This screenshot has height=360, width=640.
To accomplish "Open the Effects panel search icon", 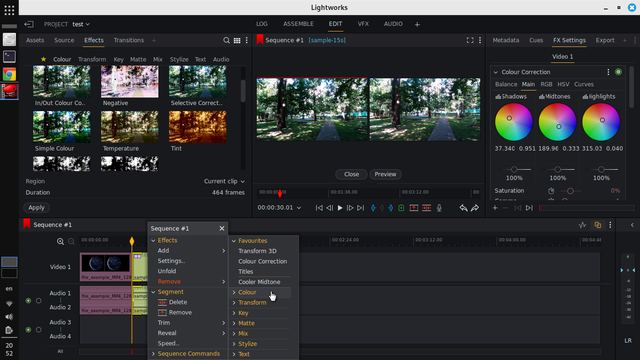I will (226, 40).
